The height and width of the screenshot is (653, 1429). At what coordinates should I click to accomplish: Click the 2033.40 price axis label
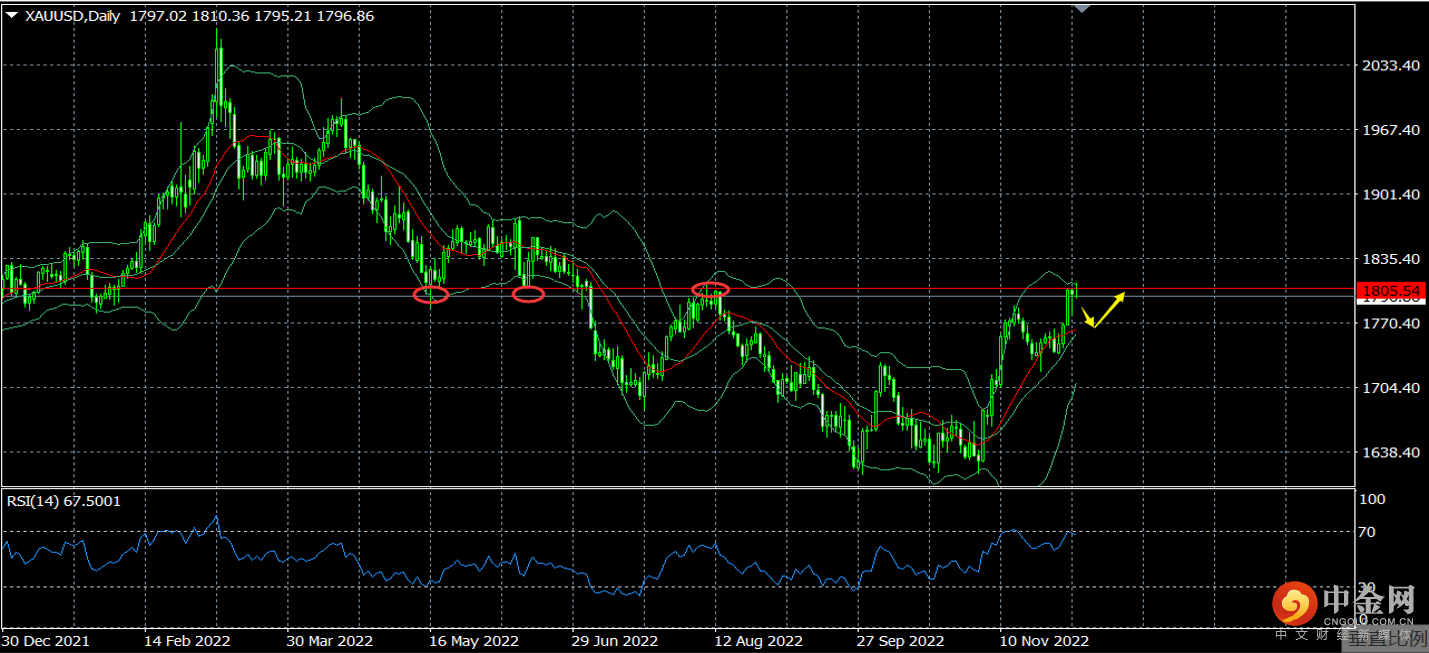point(1390,65)
